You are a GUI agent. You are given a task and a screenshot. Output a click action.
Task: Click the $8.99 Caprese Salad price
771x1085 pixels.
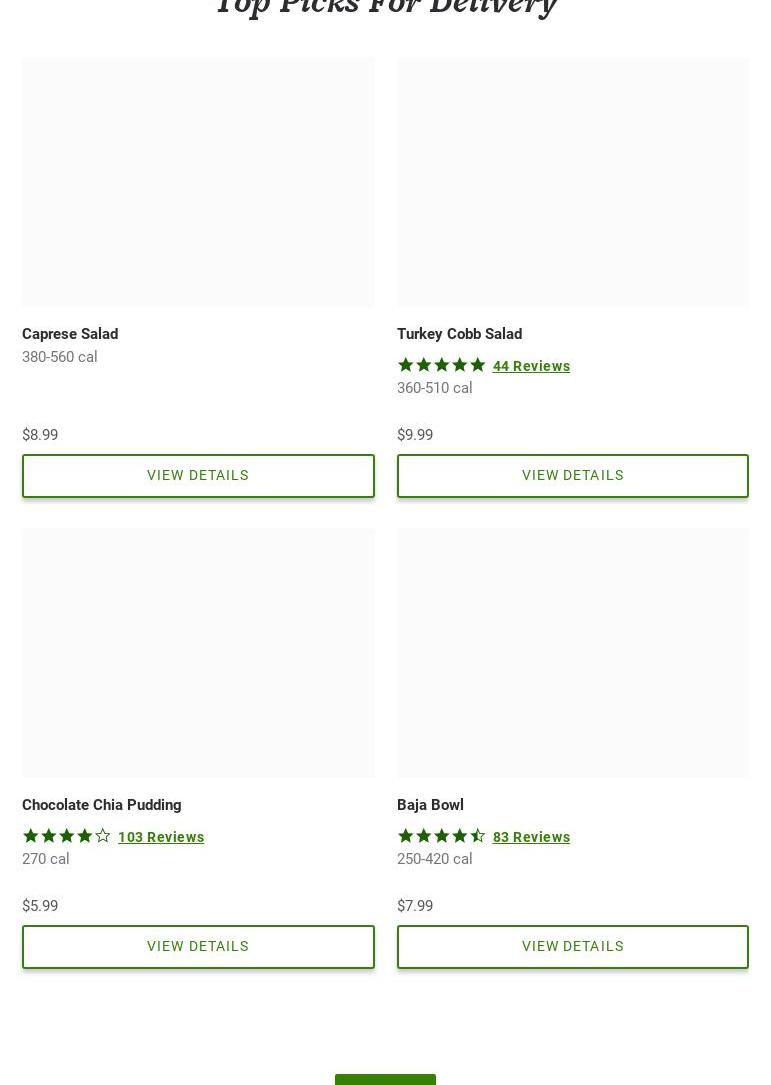click(40, 435)
